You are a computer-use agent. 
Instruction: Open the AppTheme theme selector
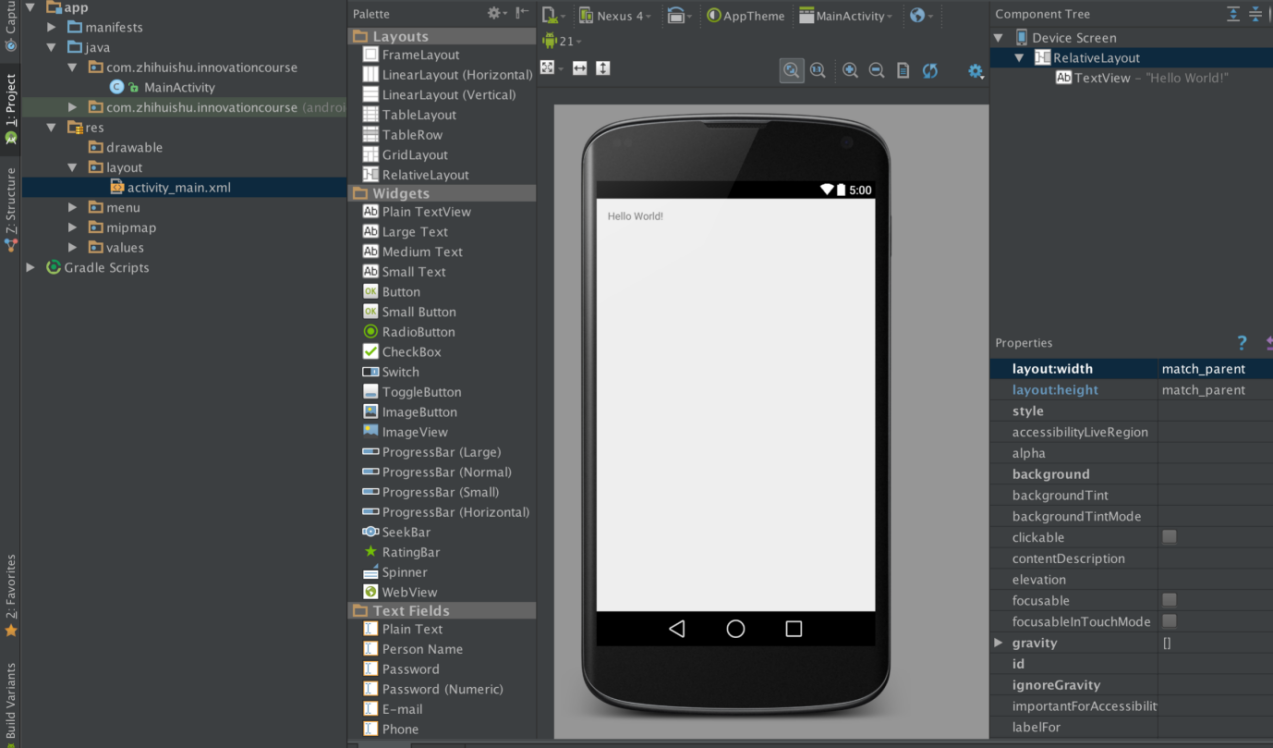(745, 16)
